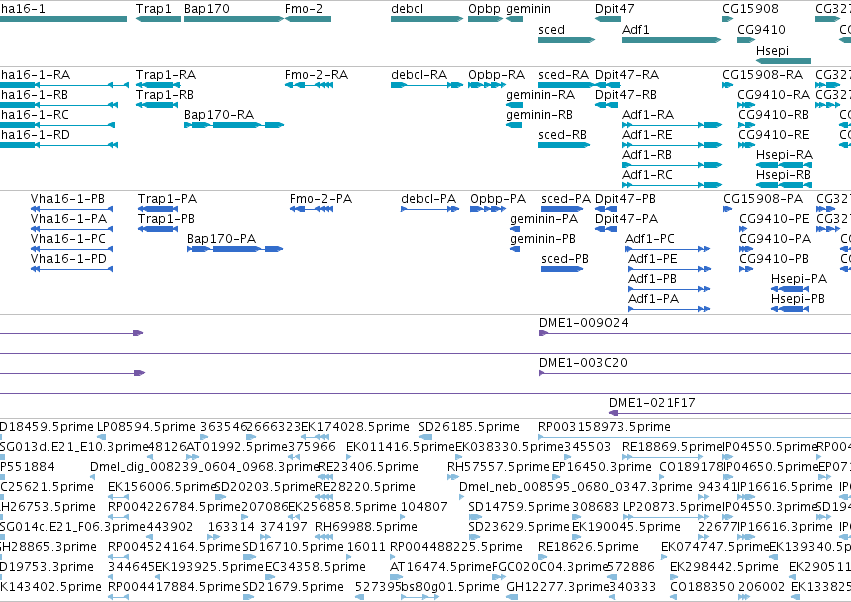Click protein debcl-PA
The height and width of the screenshot is (602, 851).
430,209
